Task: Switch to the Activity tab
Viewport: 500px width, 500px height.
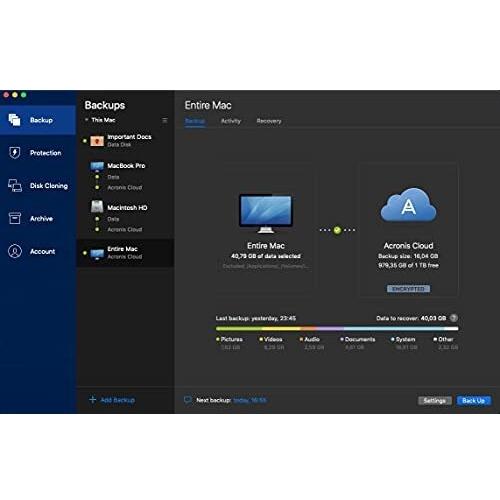Action: (x=231, y=121)
